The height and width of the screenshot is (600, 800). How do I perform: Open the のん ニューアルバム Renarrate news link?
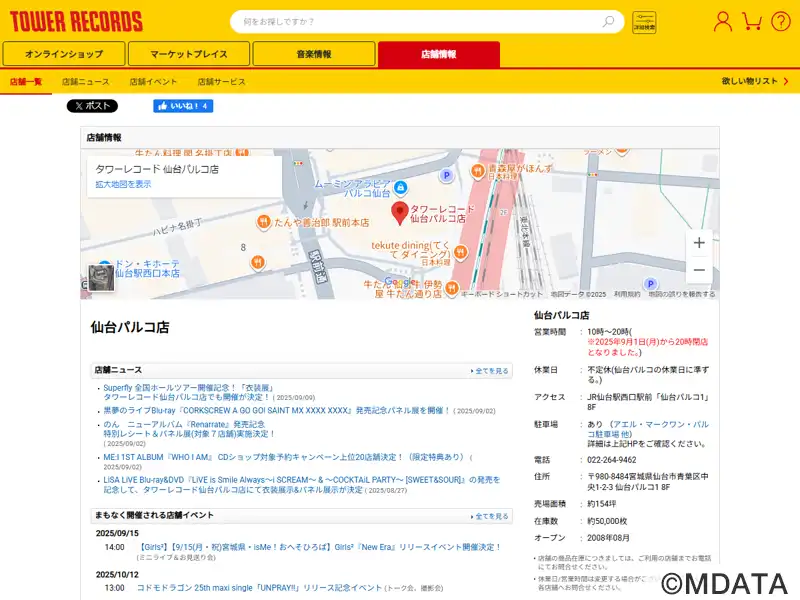pyautogui.click(x=189, y=429)
